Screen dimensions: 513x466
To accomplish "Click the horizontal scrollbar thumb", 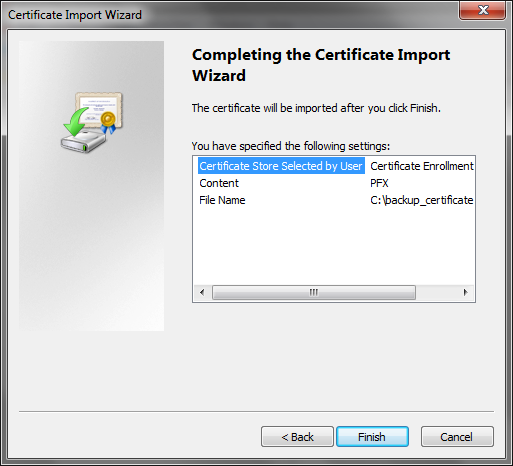I will (314, 293).
